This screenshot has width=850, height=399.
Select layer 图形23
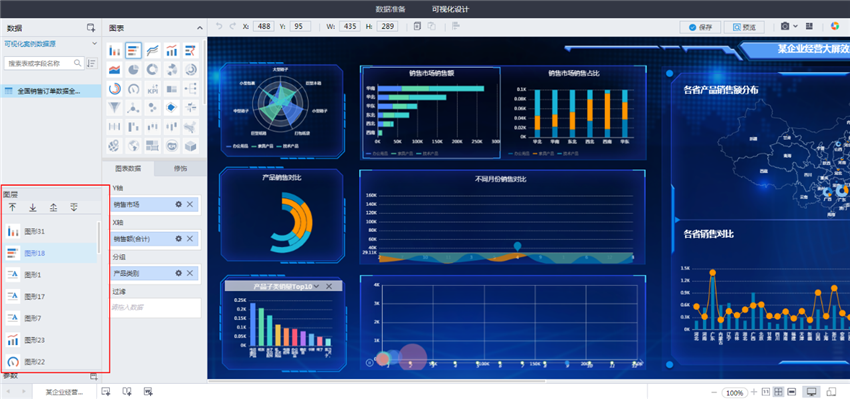click(51, 340)
